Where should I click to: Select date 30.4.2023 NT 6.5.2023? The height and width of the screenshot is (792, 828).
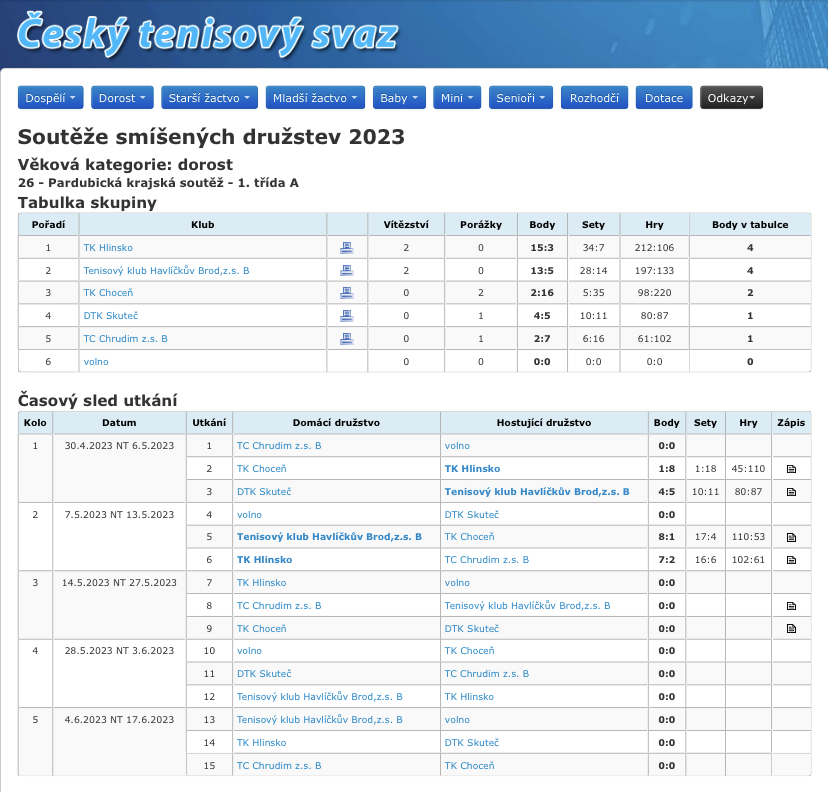119,446
